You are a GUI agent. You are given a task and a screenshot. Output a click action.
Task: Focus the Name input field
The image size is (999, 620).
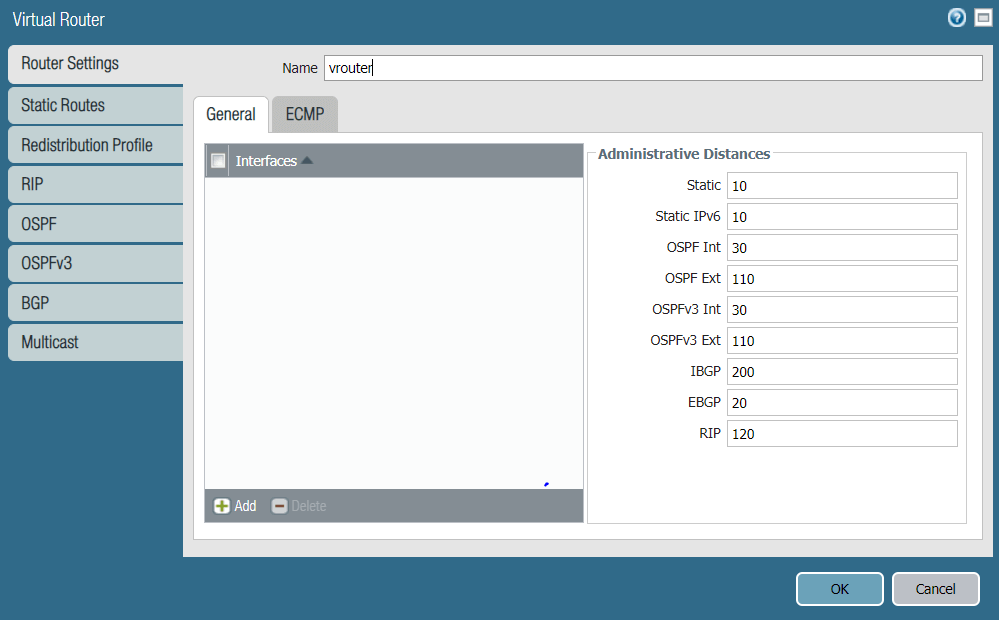pos(653,68)
